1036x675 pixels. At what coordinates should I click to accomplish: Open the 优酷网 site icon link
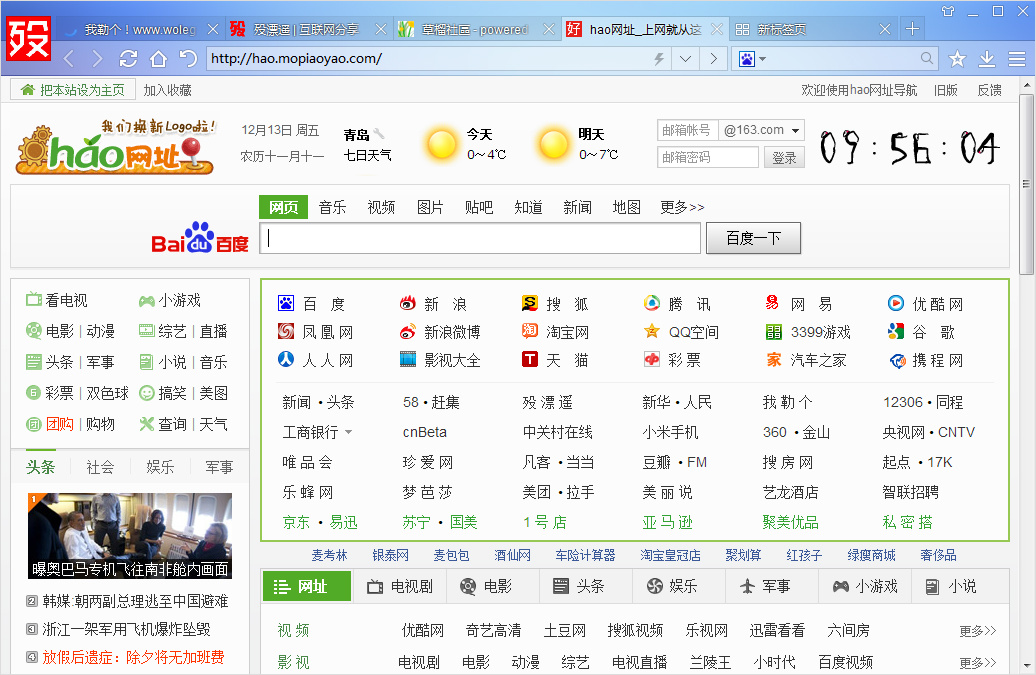coord(895,303)
